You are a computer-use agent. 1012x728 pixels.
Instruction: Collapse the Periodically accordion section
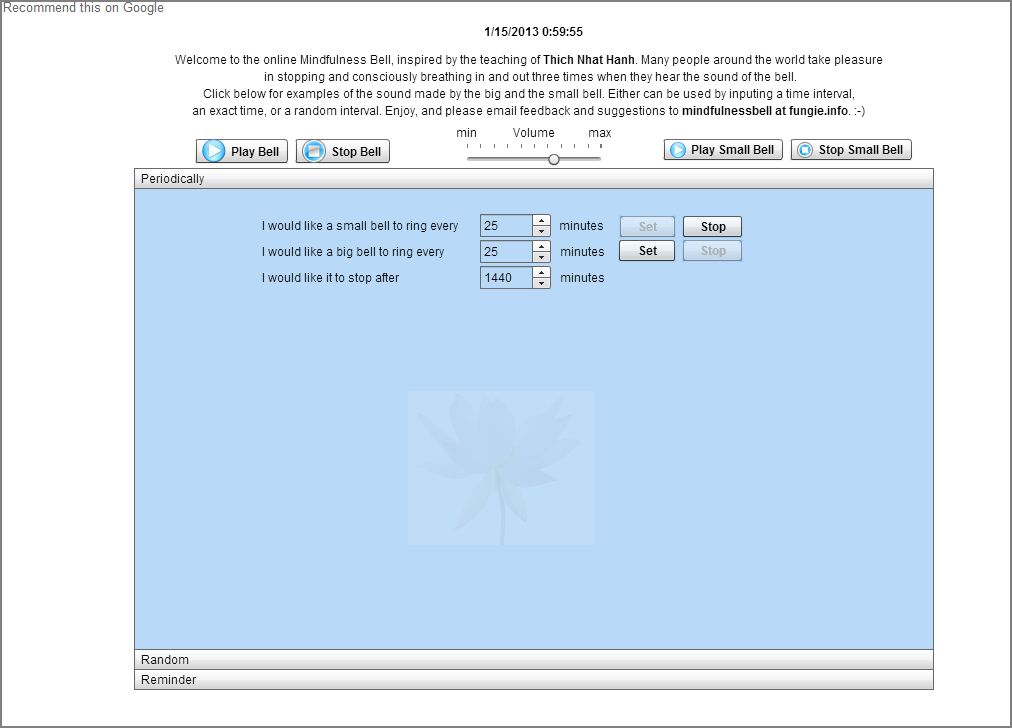pyautogui.click(x=533, y=179)
